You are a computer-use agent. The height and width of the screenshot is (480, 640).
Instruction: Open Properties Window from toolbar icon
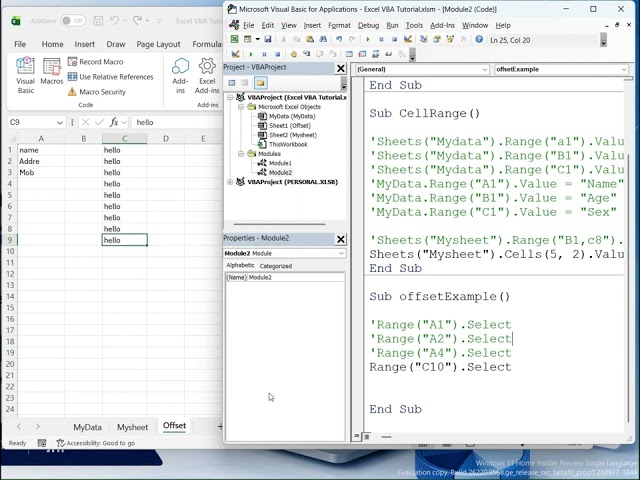pos(437,39)
